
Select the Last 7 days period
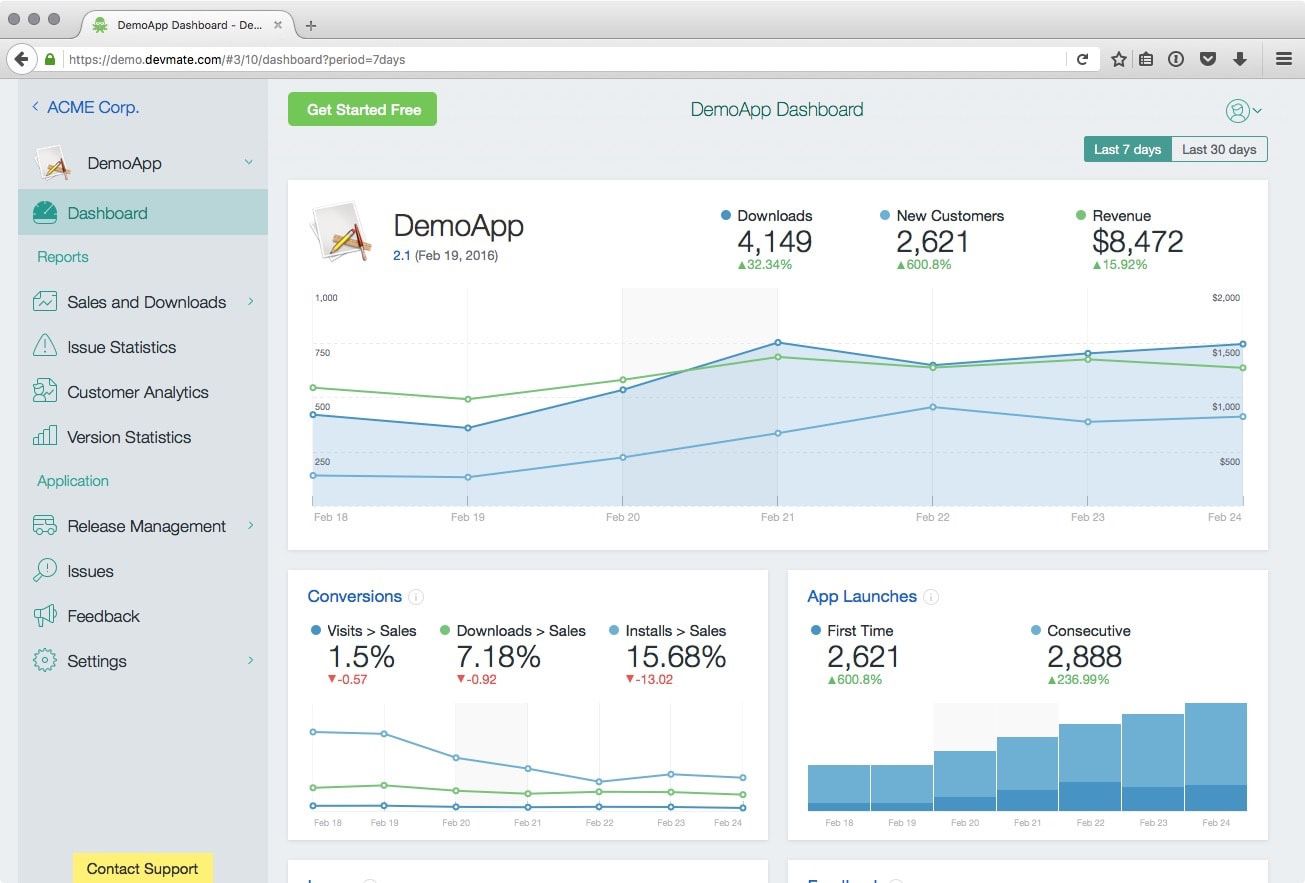tap(1127, 149)
